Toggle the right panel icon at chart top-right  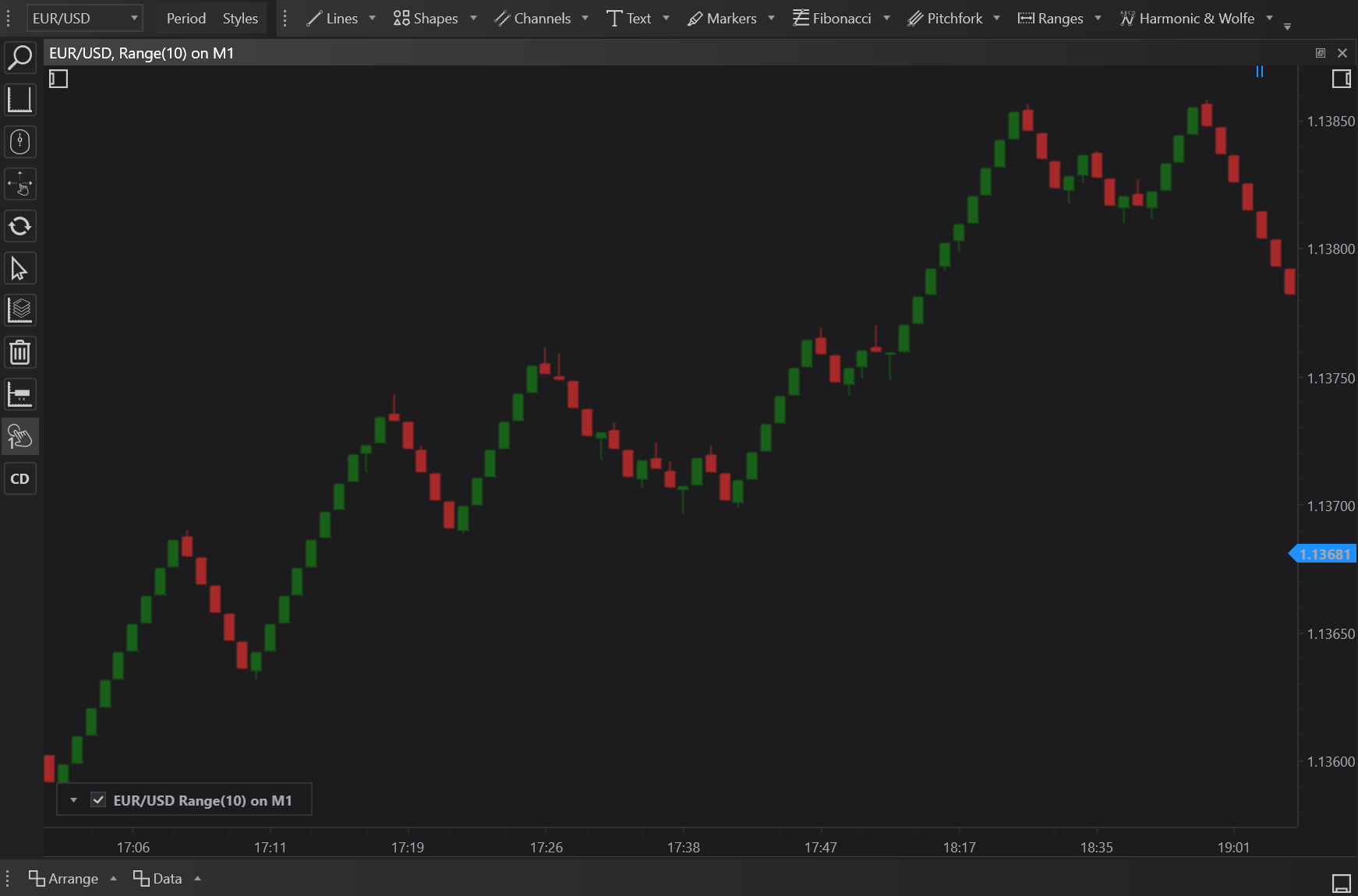point(1341,79)
